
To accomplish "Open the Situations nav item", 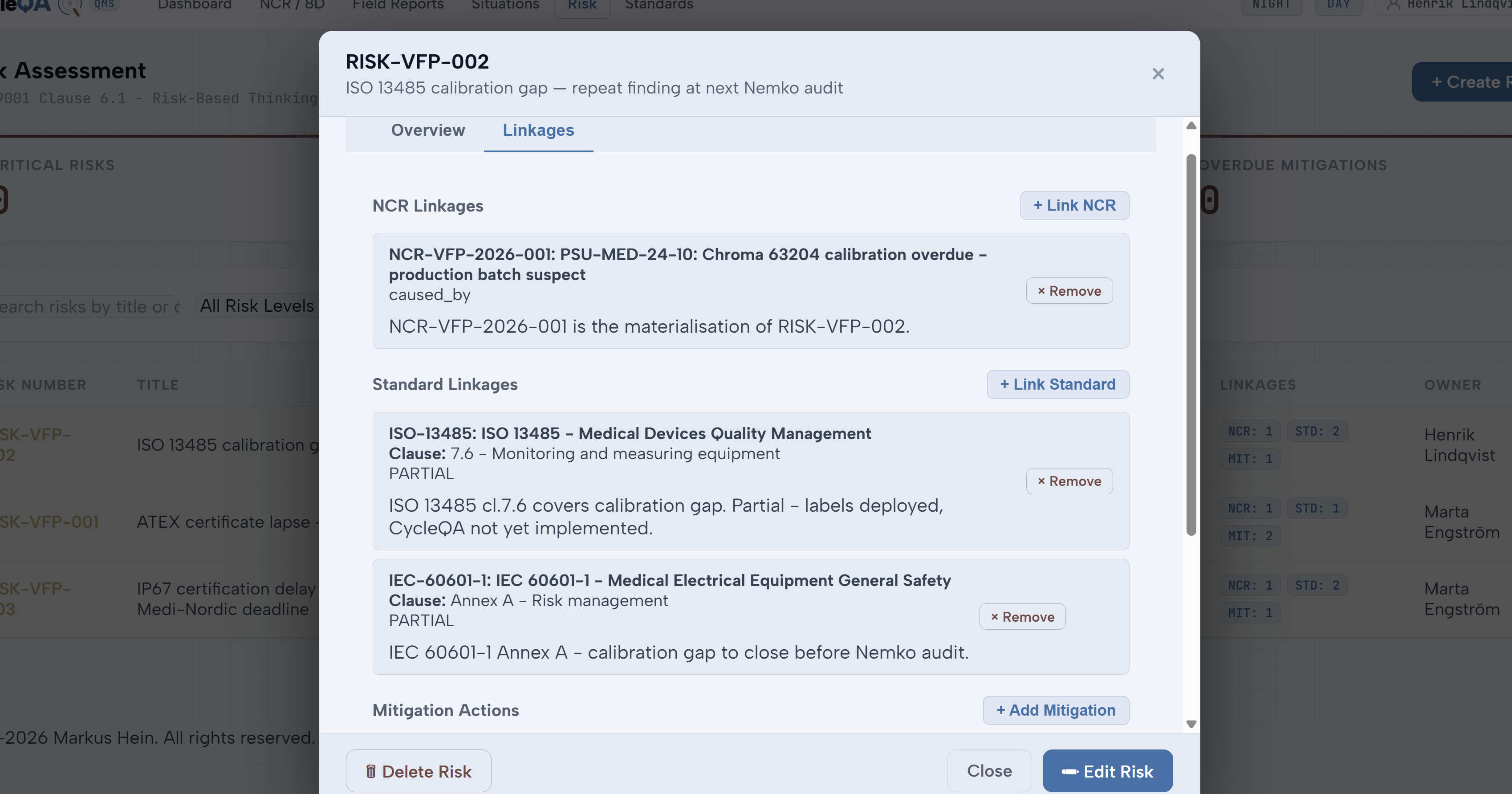I will point(505,5).
